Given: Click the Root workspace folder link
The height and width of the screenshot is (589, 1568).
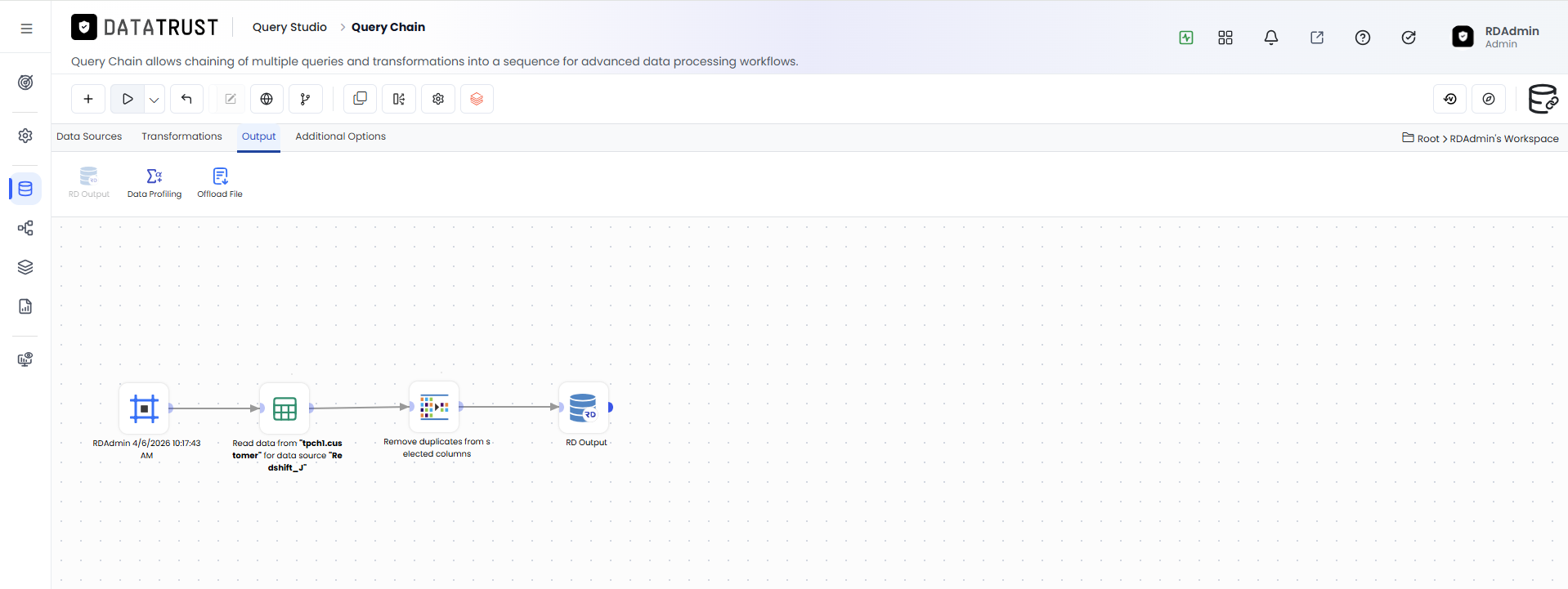Looking at the screenshot, I should point(1427,139).
